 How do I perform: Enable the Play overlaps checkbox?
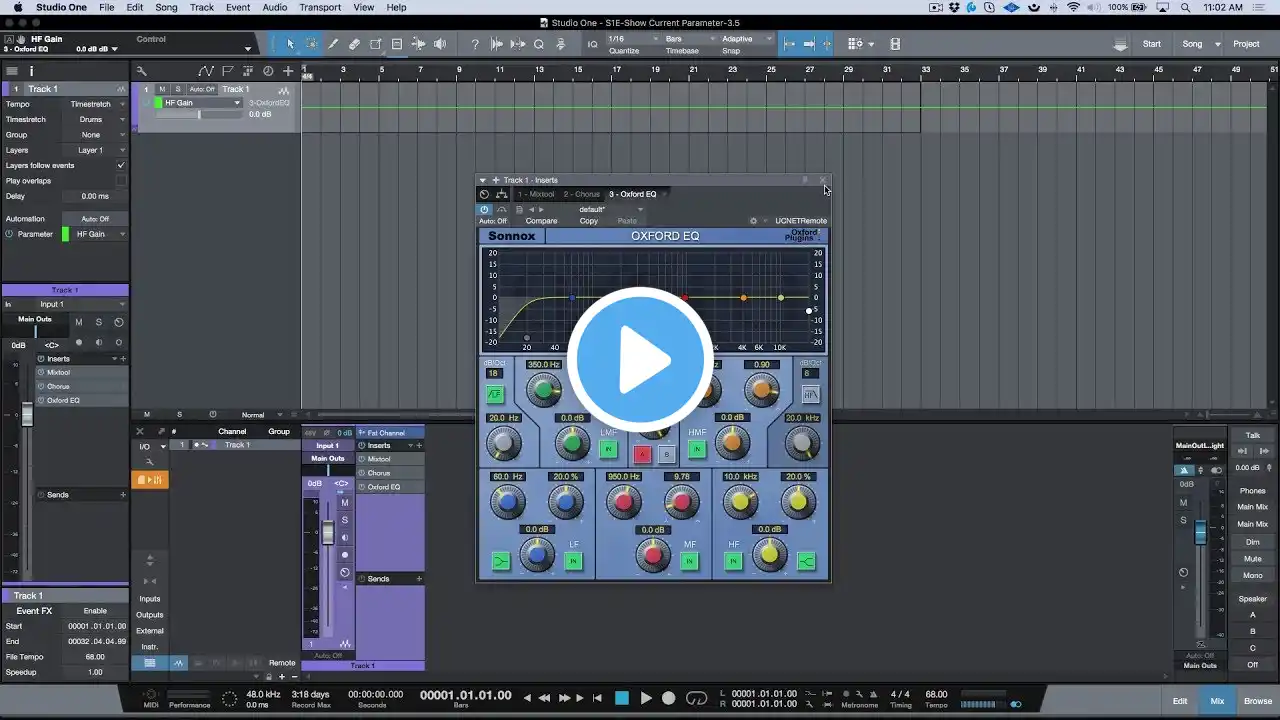[x=121, y=181]
